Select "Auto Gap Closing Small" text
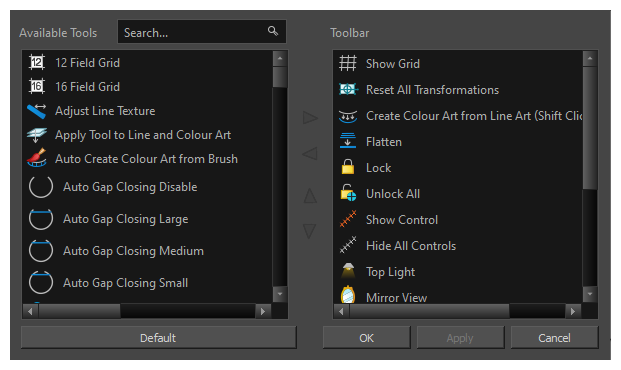The height and width of the screenshot is (370, 621). [x=125, y=283]
